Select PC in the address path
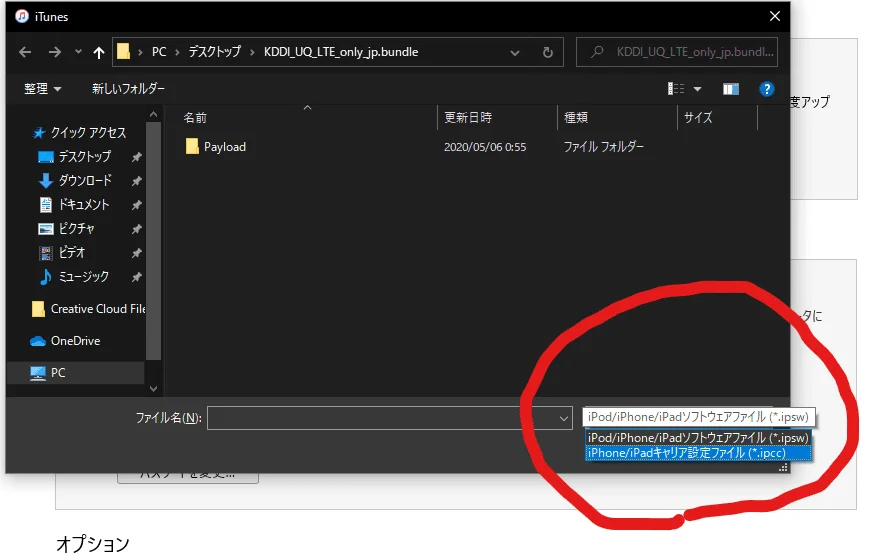Image resolution: width=895 pixels, height=557 pixels. (x=159, y=52)
